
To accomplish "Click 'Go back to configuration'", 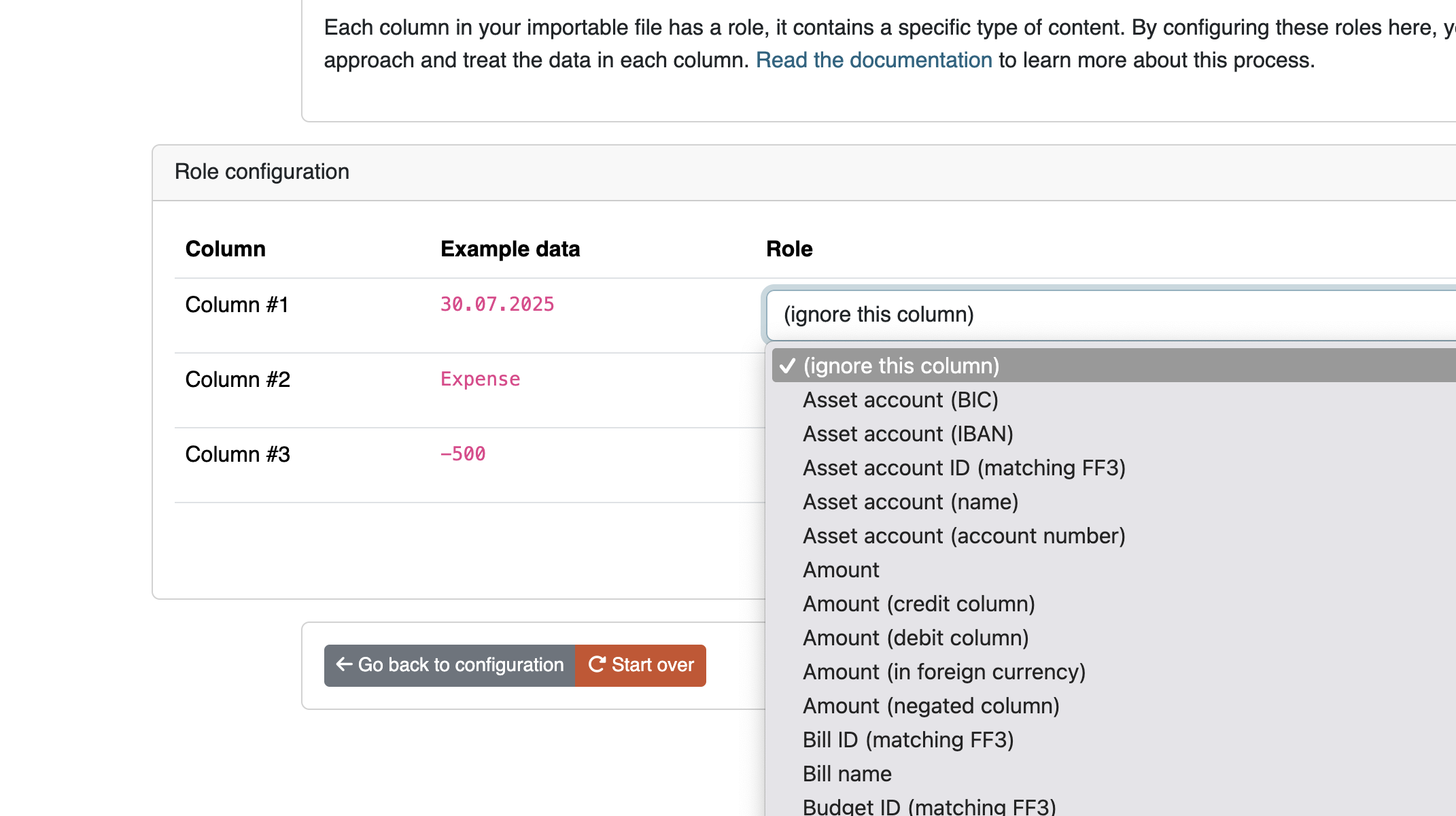I will pyautogui.click(x=449, y=665).
